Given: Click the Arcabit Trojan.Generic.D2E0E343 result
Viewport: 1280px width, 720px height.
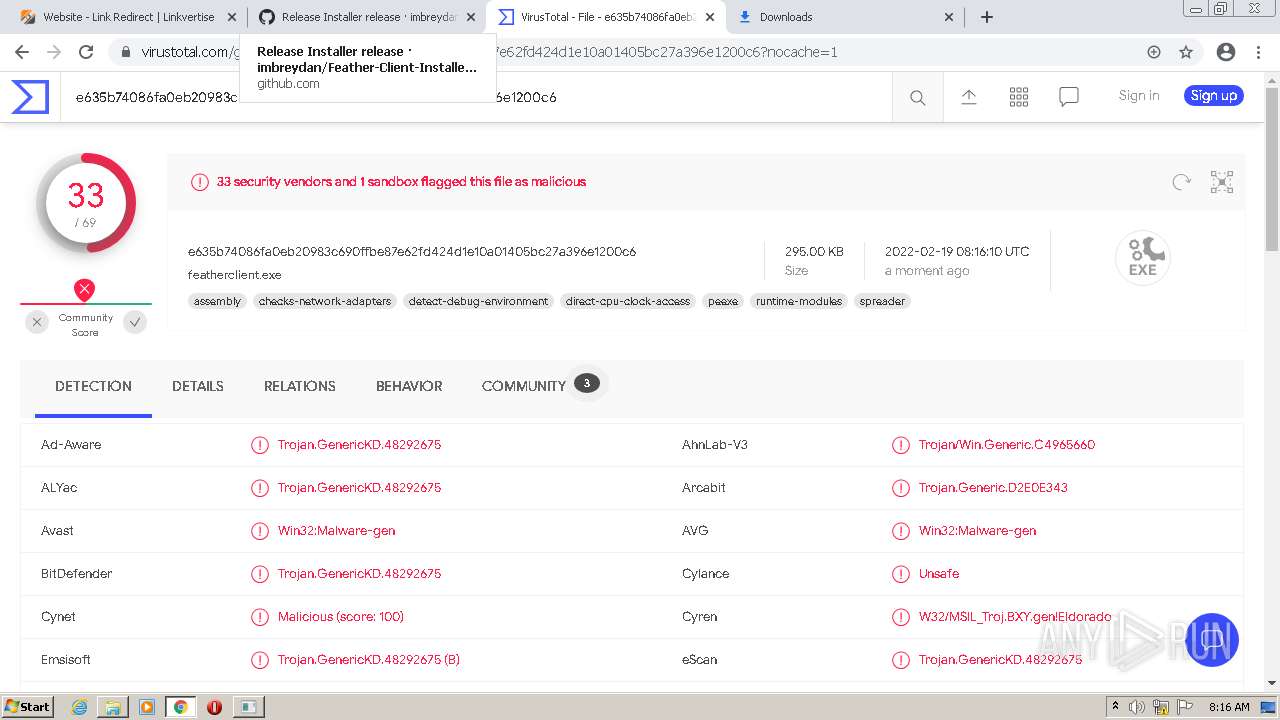Looking at the screenshot, I should tap(993, 487).
